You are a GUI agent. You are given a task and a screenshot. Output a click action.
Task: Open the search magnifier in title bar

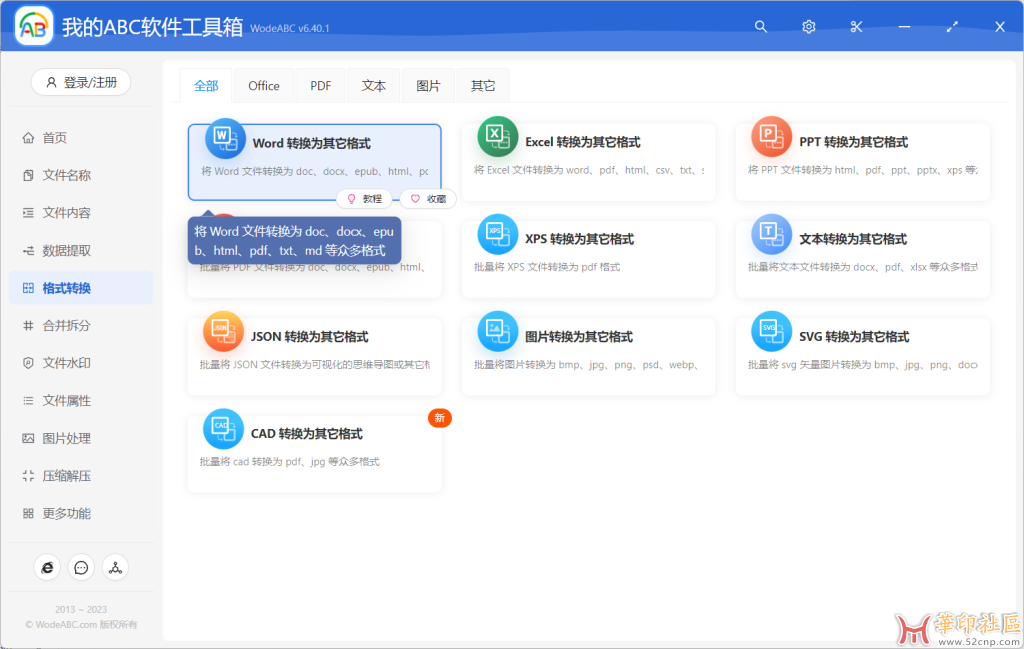761,27
